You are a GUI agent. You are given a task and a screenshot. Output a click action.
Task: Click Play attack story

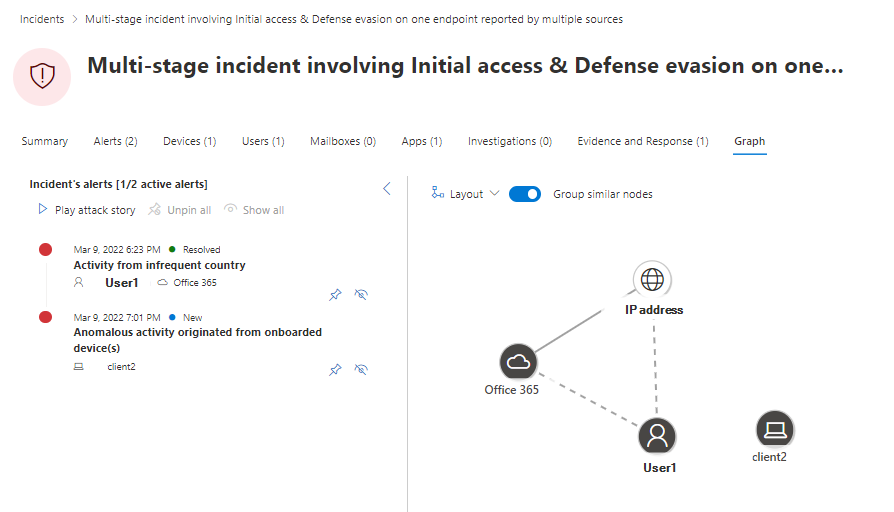tap(87, 210)
